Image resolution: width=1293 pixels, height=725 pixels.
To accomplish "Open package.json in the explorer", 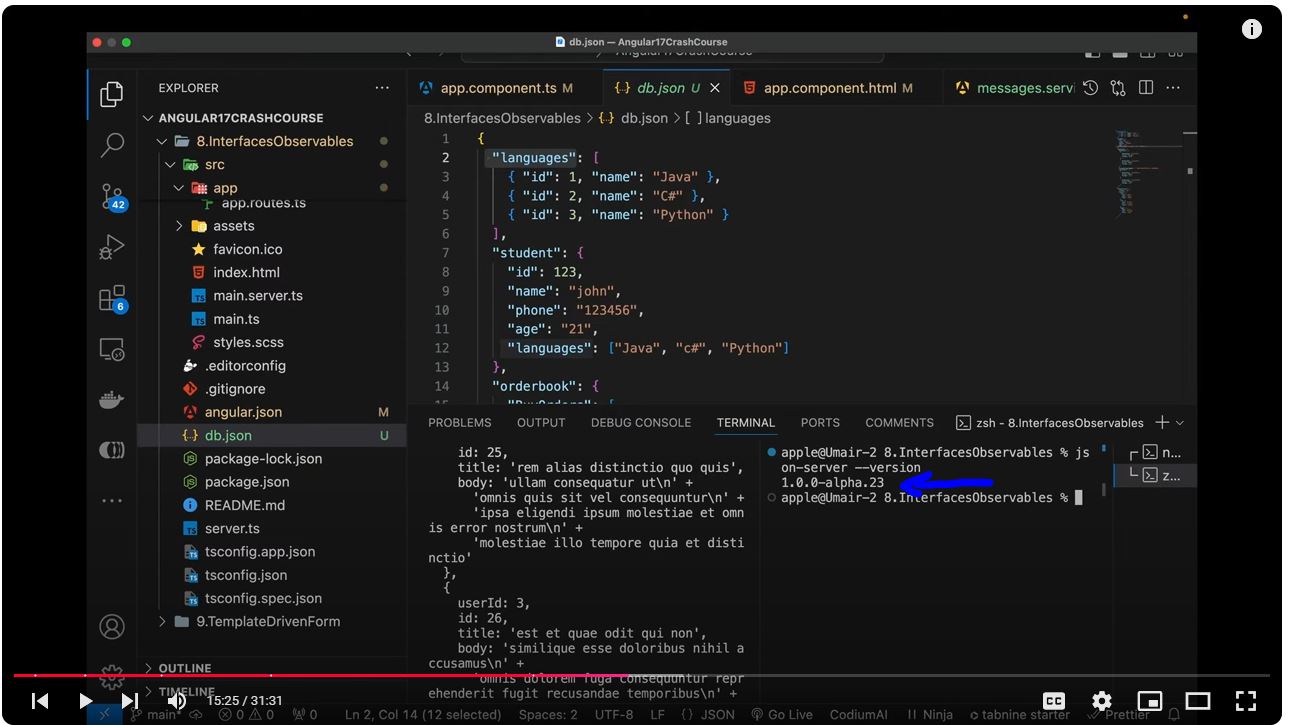I will click(x=246, y=482).
